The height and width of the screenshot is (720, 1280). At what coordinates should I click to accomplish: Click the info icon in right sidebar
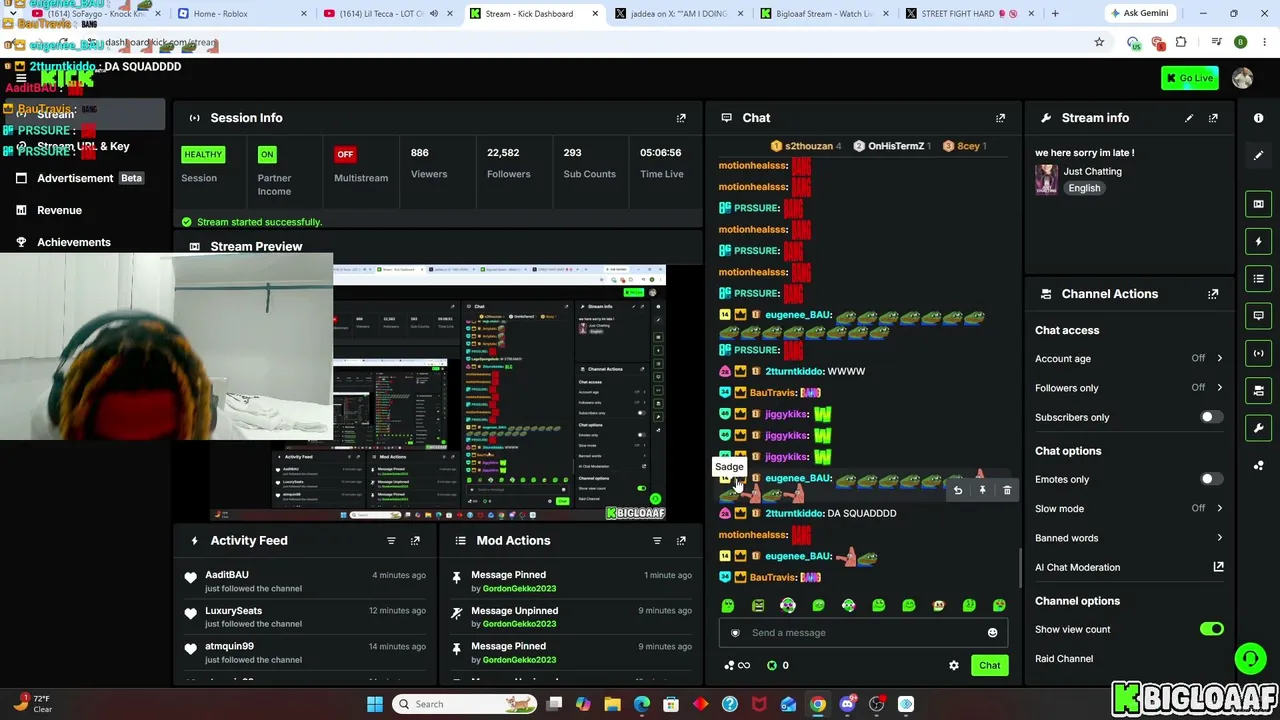pyautogui.click(x=1259, y=118)
